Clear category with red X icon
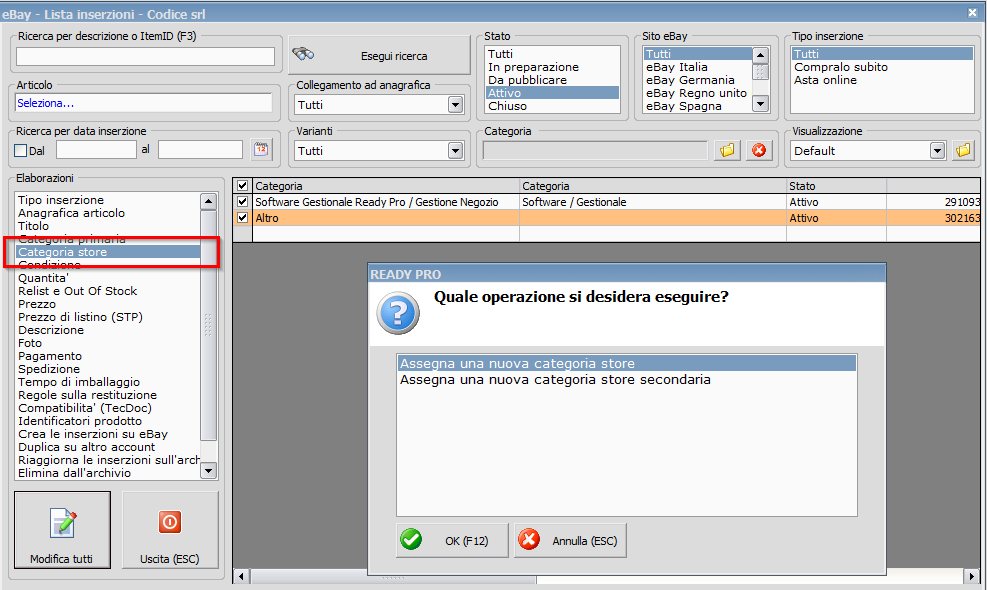The height and width of the screenshot is (590, 987). coord(759,150)
